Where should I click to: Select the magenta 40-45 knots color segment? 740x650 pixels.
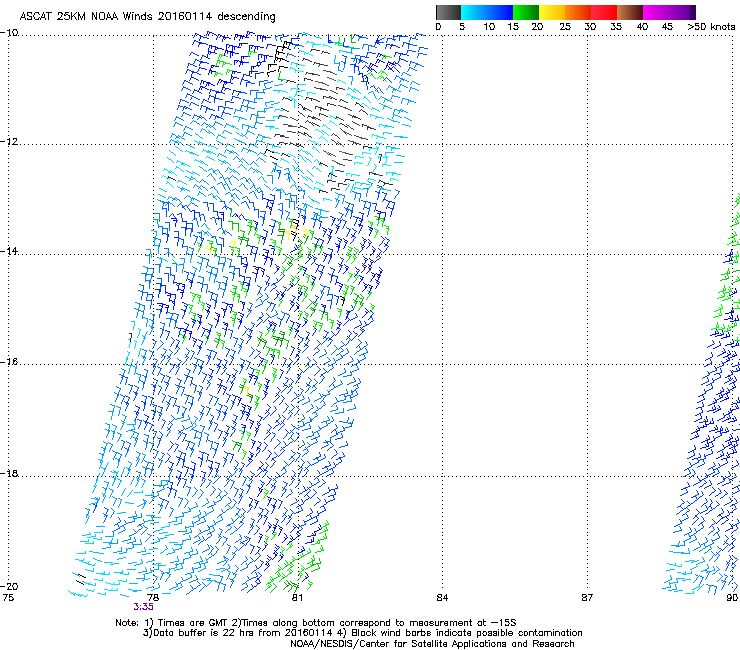[x=656, y=12]
